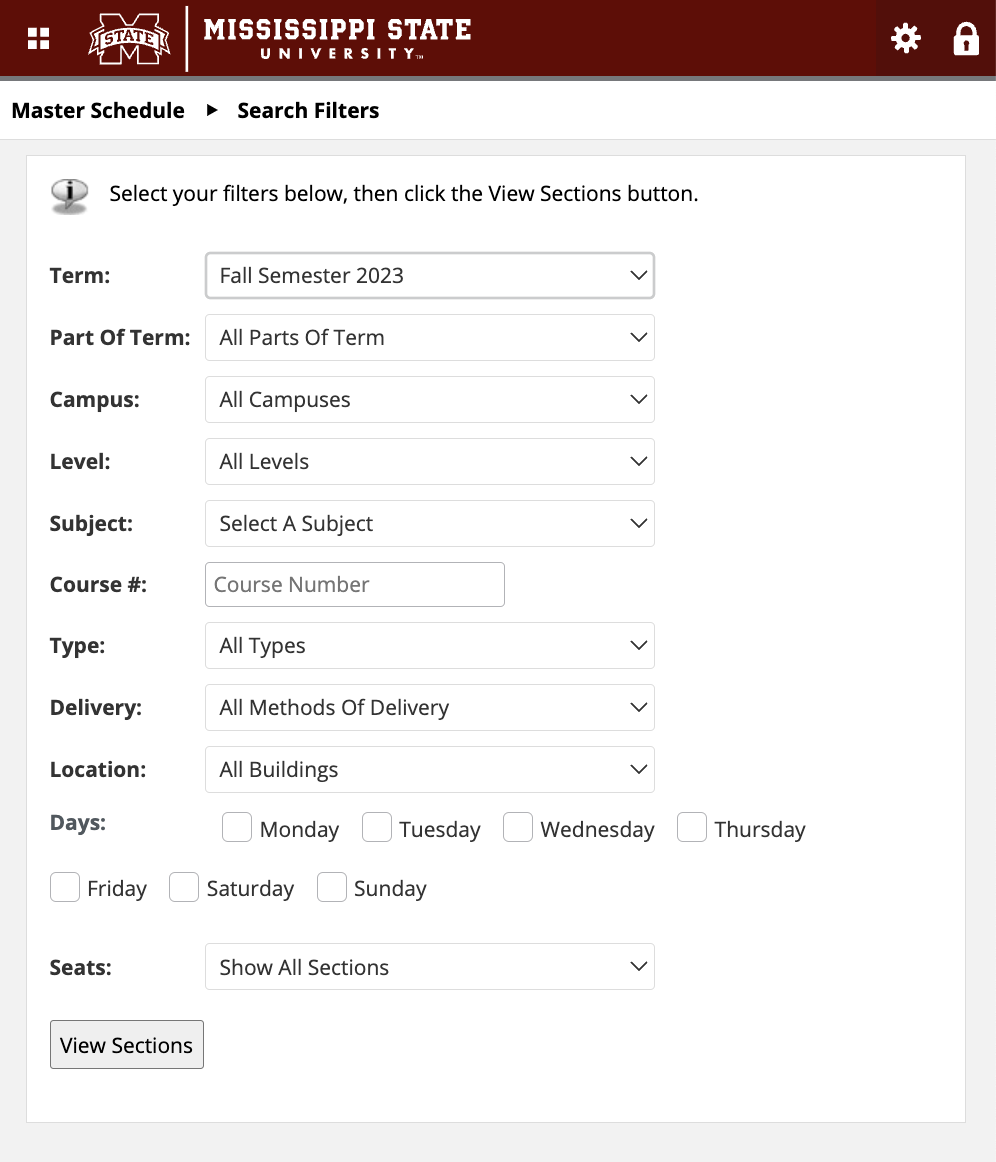Open the Seats dropdown
The height and width of the screenshot is (1162, 996).
(430, 966)
